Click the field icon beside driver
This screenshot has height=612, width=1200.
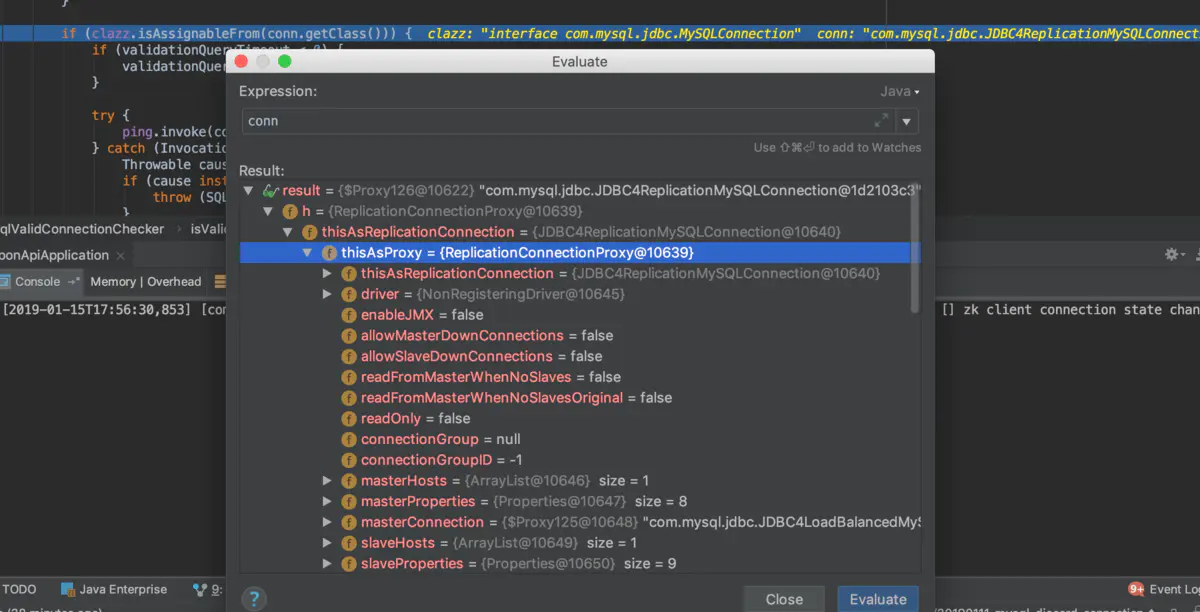point(349,295)
